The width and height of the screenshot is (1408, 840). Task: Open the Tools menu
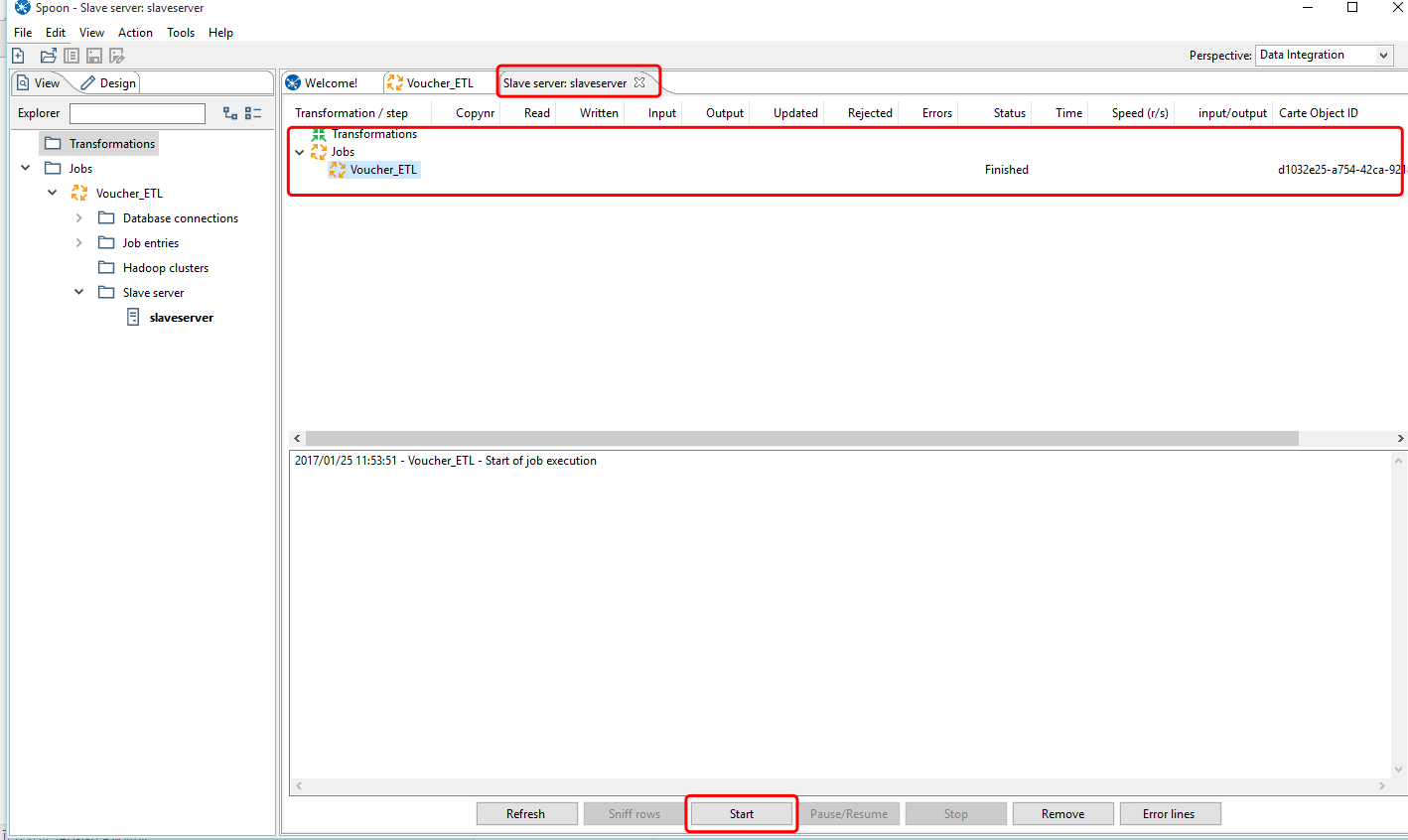181,33
